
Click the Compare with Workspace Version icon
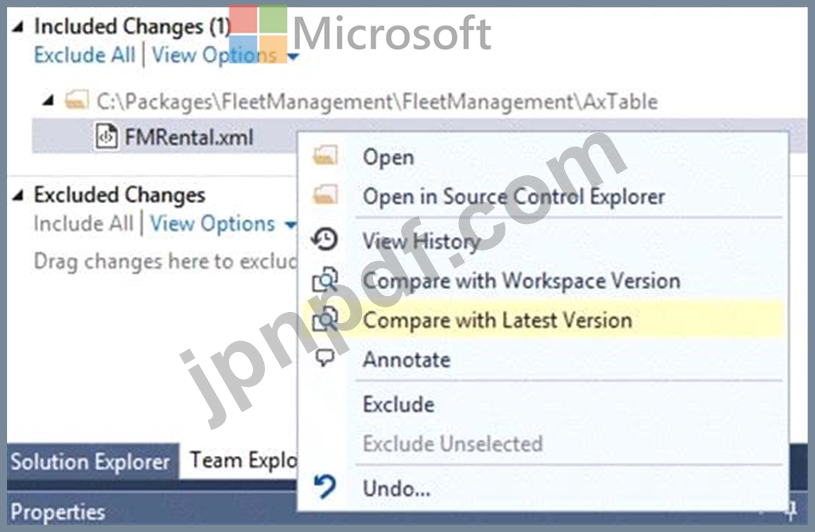pyautogui.click(x=325, y=280)
